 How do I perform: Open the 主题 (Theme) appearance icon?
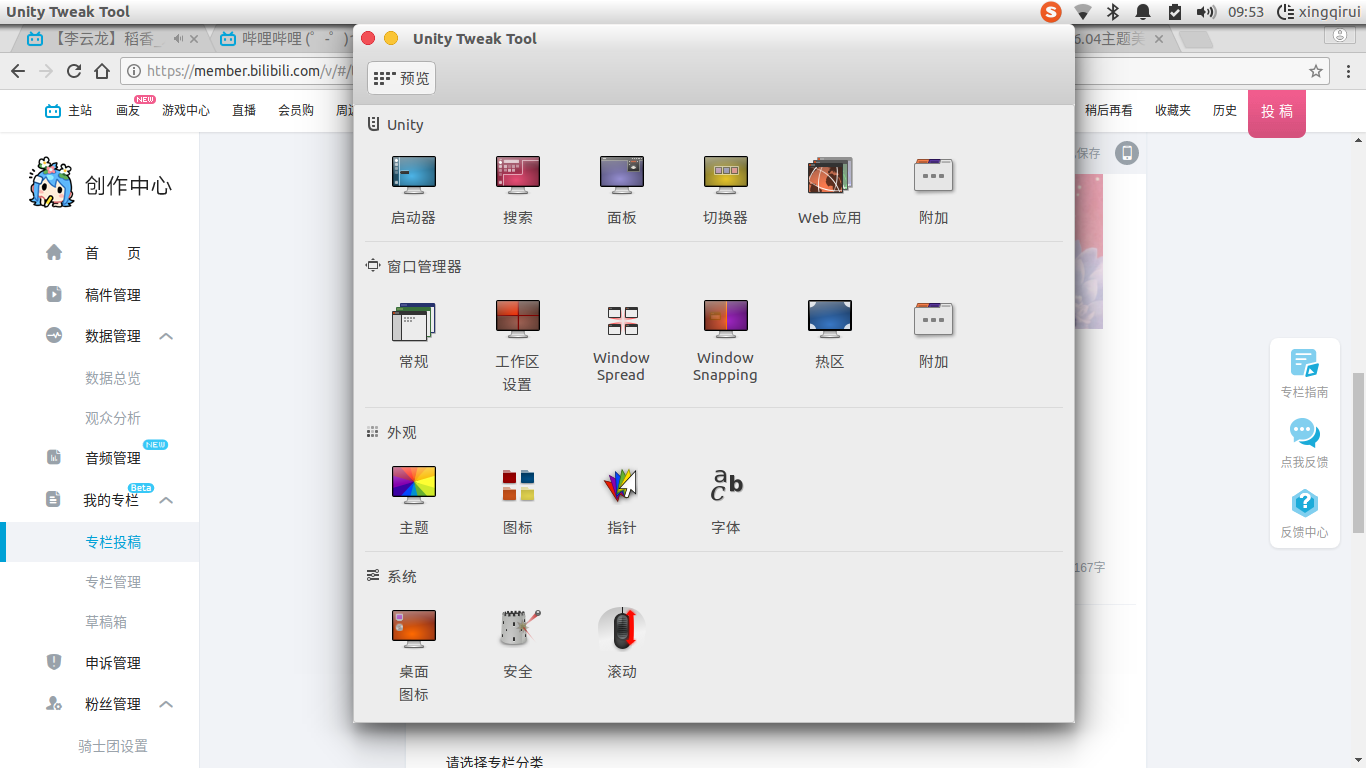[x=413, y=485]
